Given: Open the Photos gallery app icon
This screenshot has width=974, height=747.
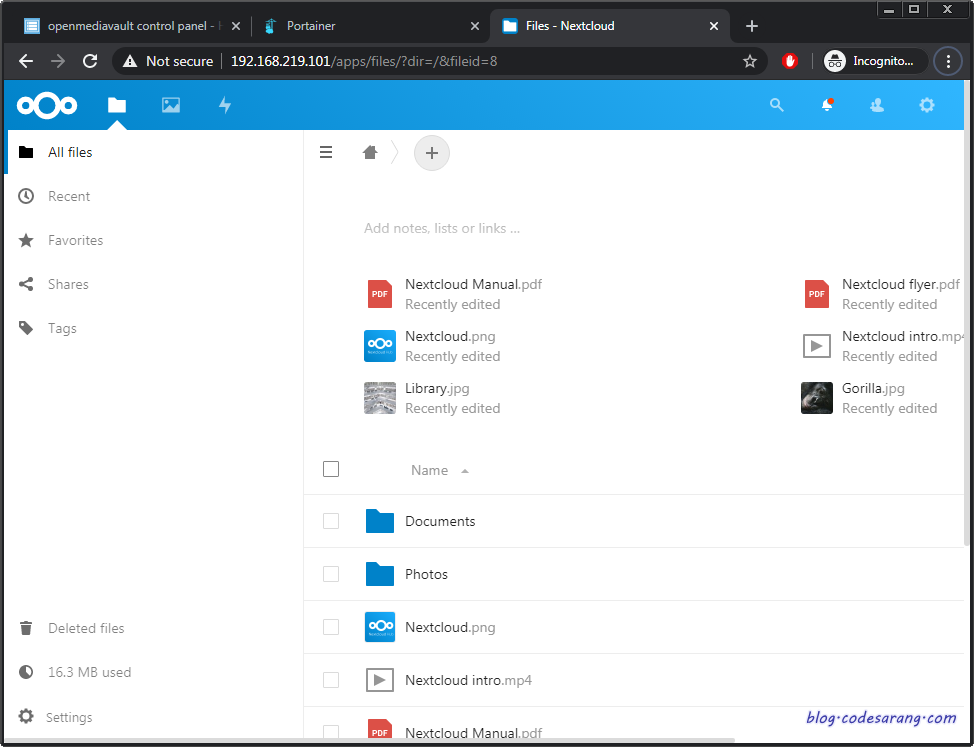Looking at the screenshot, I should (171, 105).
